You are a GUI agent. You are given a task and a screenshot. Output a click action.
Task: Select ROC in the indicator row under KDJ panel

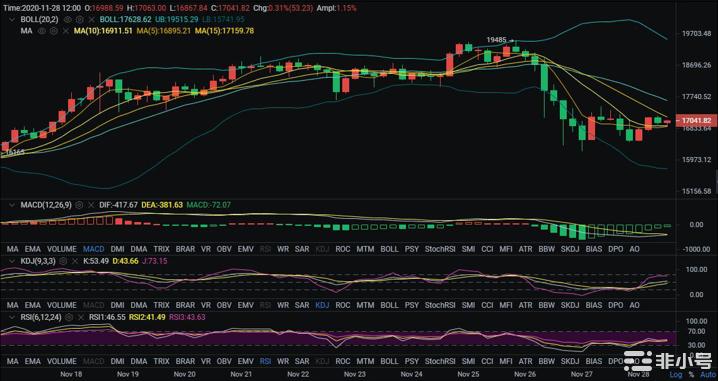[x=343, y=305]
